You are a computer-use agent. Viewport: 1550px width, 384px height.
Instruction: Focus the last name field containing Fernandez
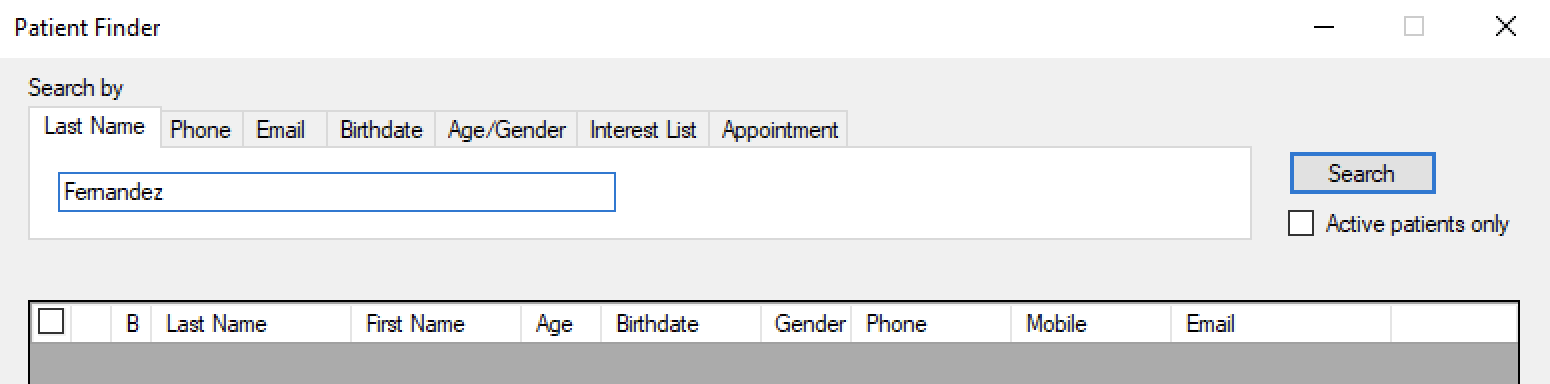point(337,192)
